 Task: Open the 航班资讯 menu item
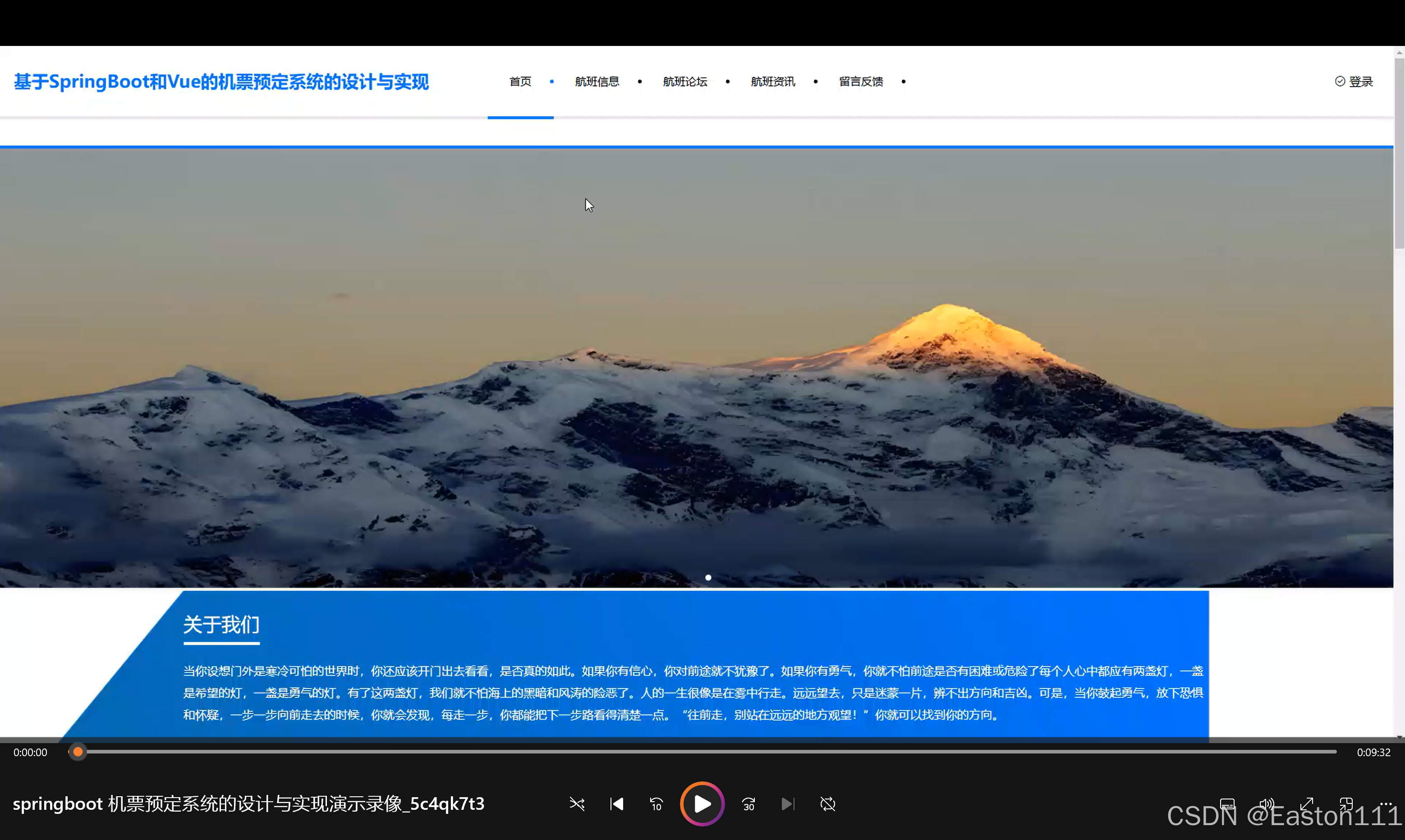click(x=772, y=82)
